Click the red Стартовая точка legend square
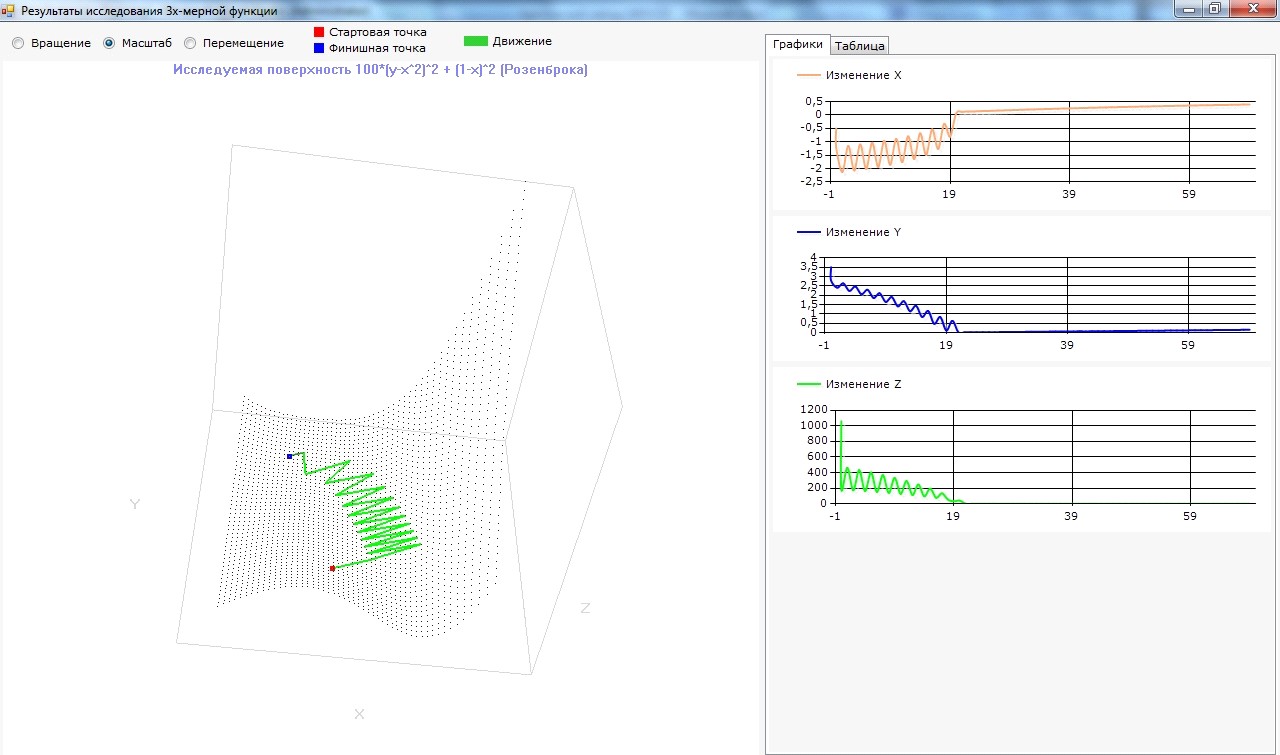Screen dimensions: 1280x755 click(319, 32)
